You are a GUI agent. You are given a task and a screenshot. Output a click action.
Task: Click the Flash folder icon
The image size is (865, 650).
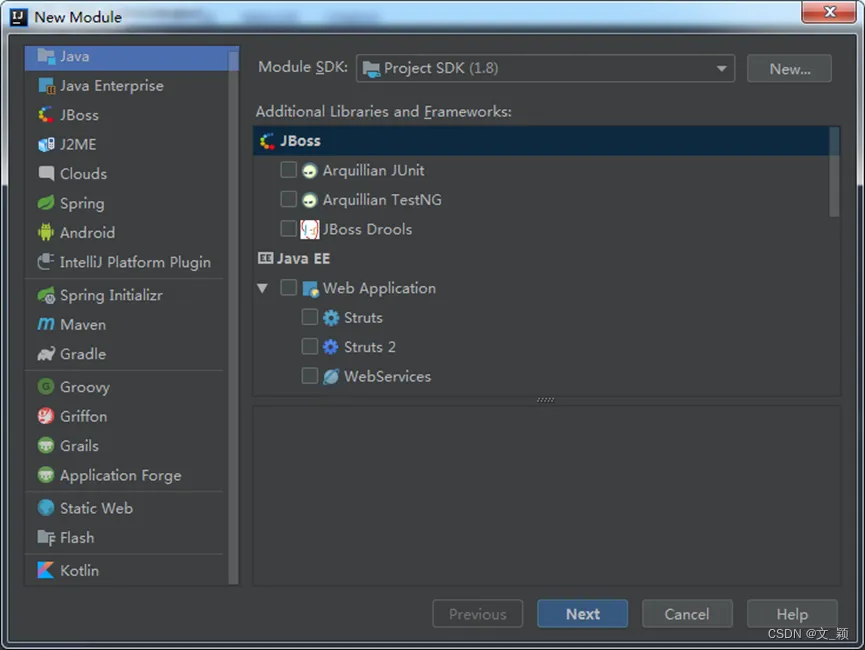pyautogui.click(x=46, y=537)
